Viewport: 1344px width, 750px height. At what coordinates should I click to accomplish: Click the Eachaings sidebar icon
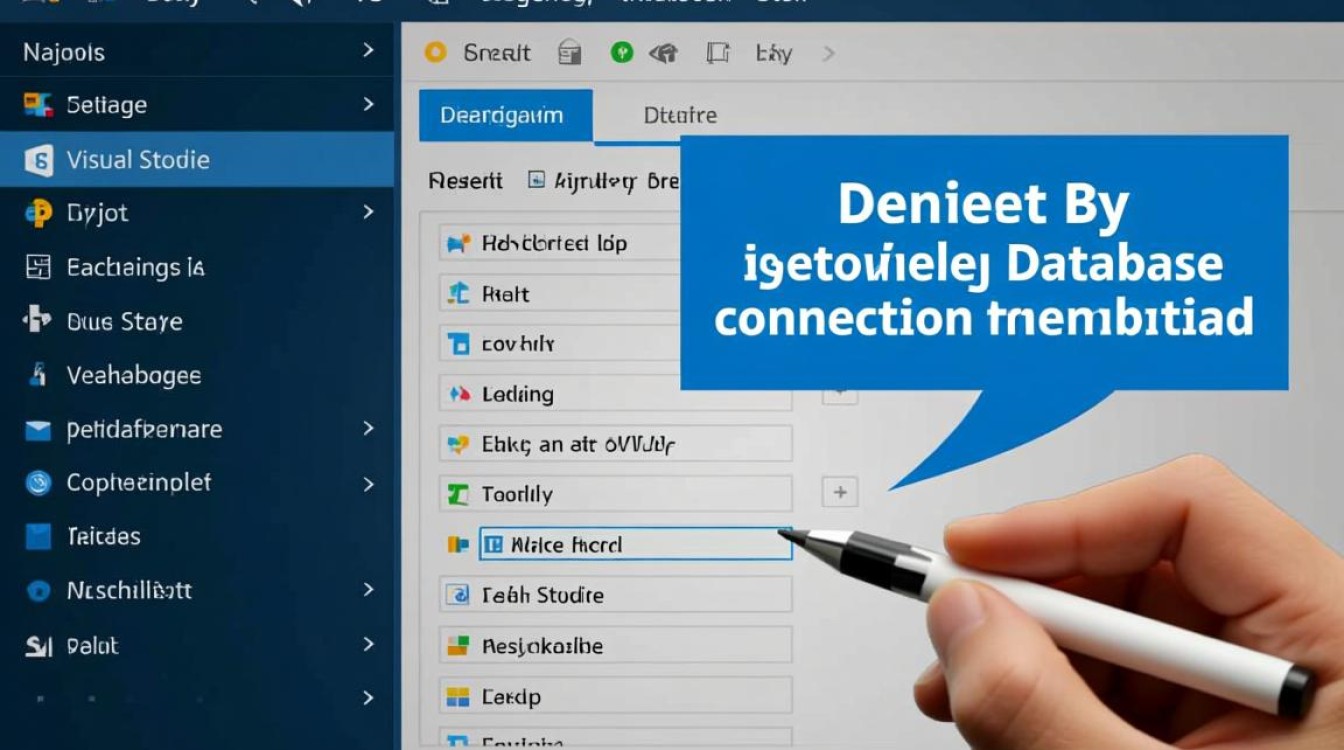pos(37,267)
